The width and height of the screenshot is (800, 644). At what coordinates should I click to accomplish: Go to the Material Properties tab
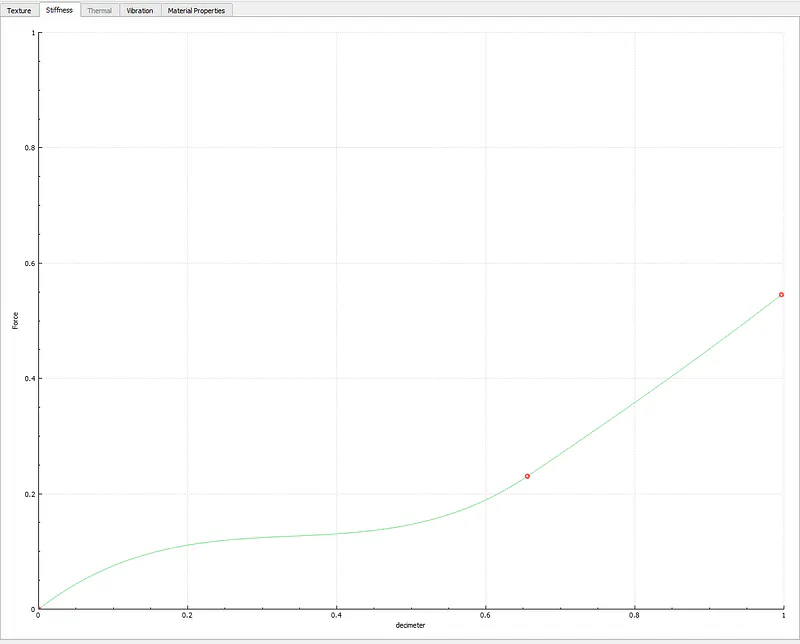pyautogui.click(x=196, y=10)
